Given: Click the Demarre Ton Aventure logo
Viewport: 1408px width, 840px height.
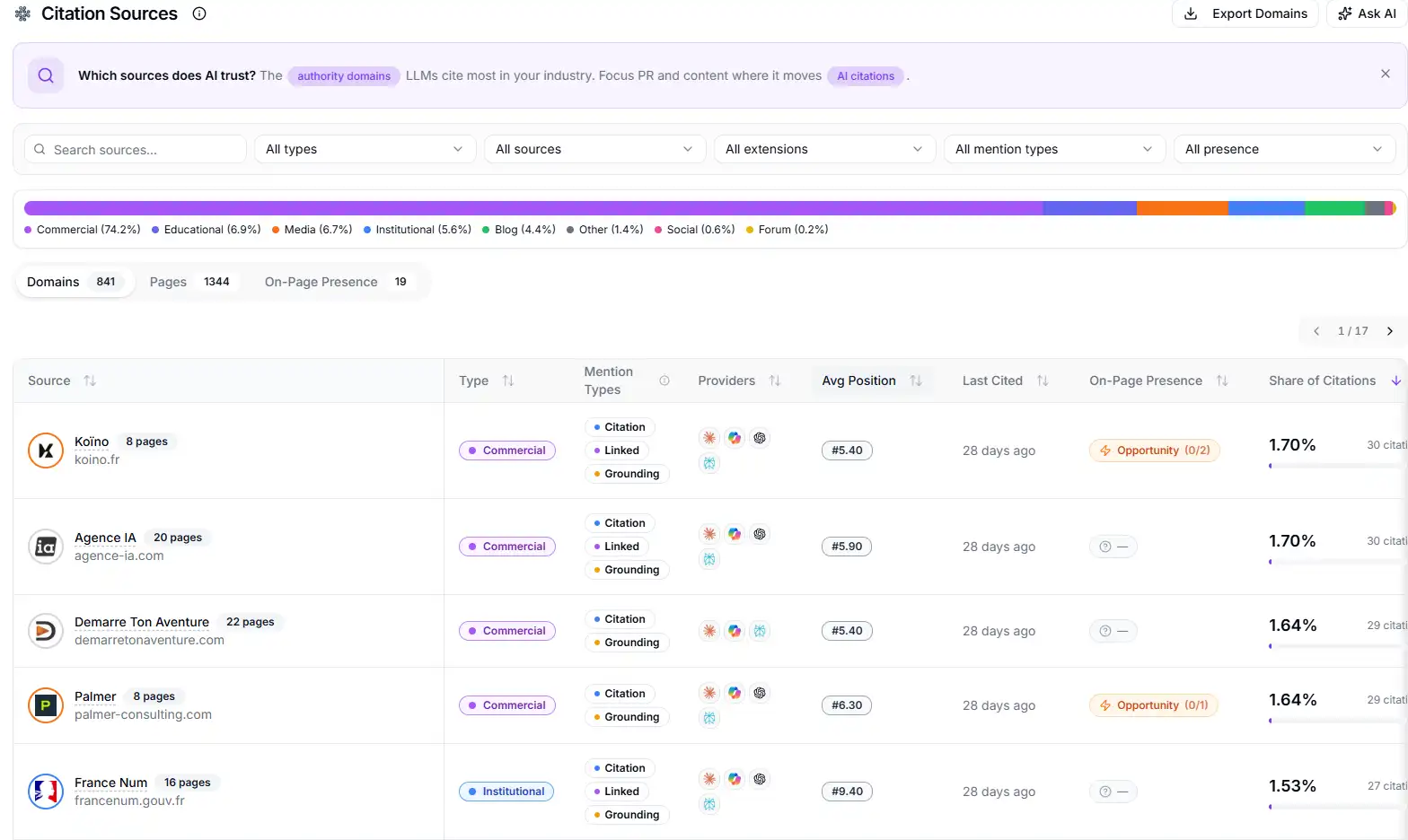Looking at the screenshot, I should [x=46, y=631].
